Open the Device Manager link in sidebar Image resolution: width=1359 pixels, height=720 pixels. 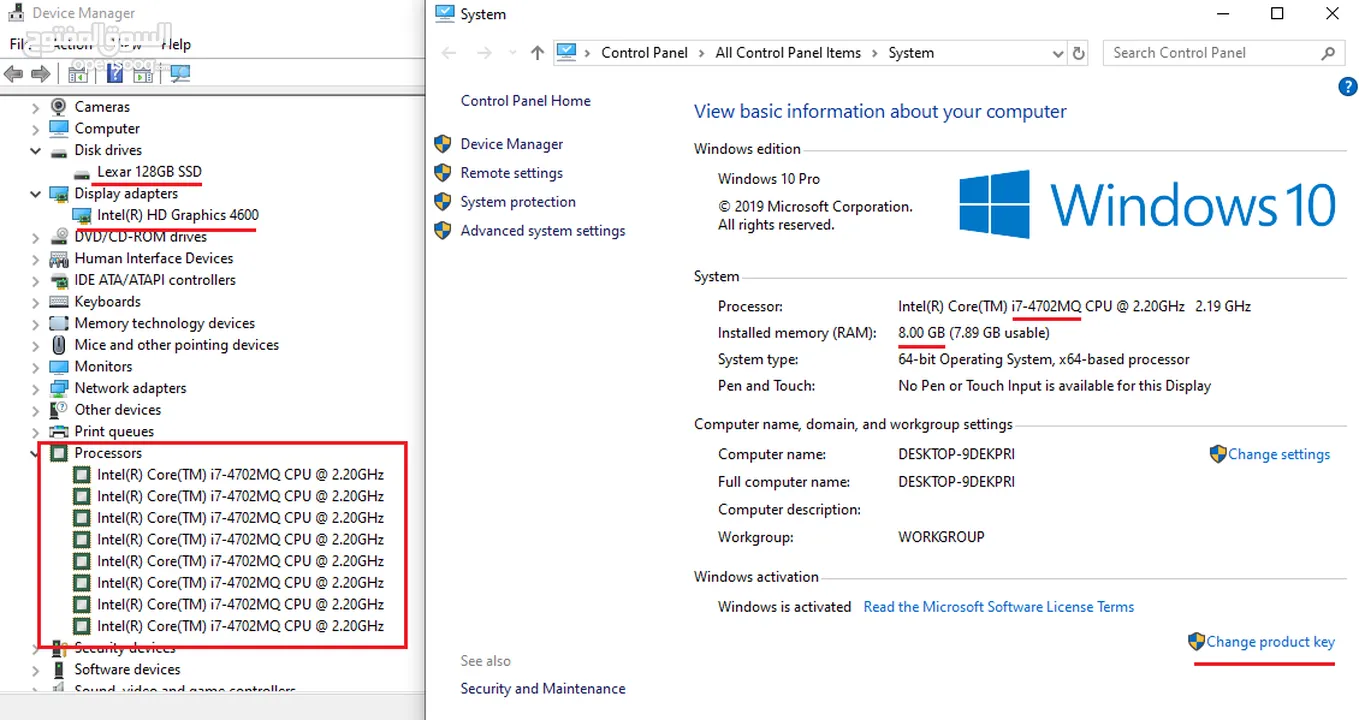[x=511, y=144]
